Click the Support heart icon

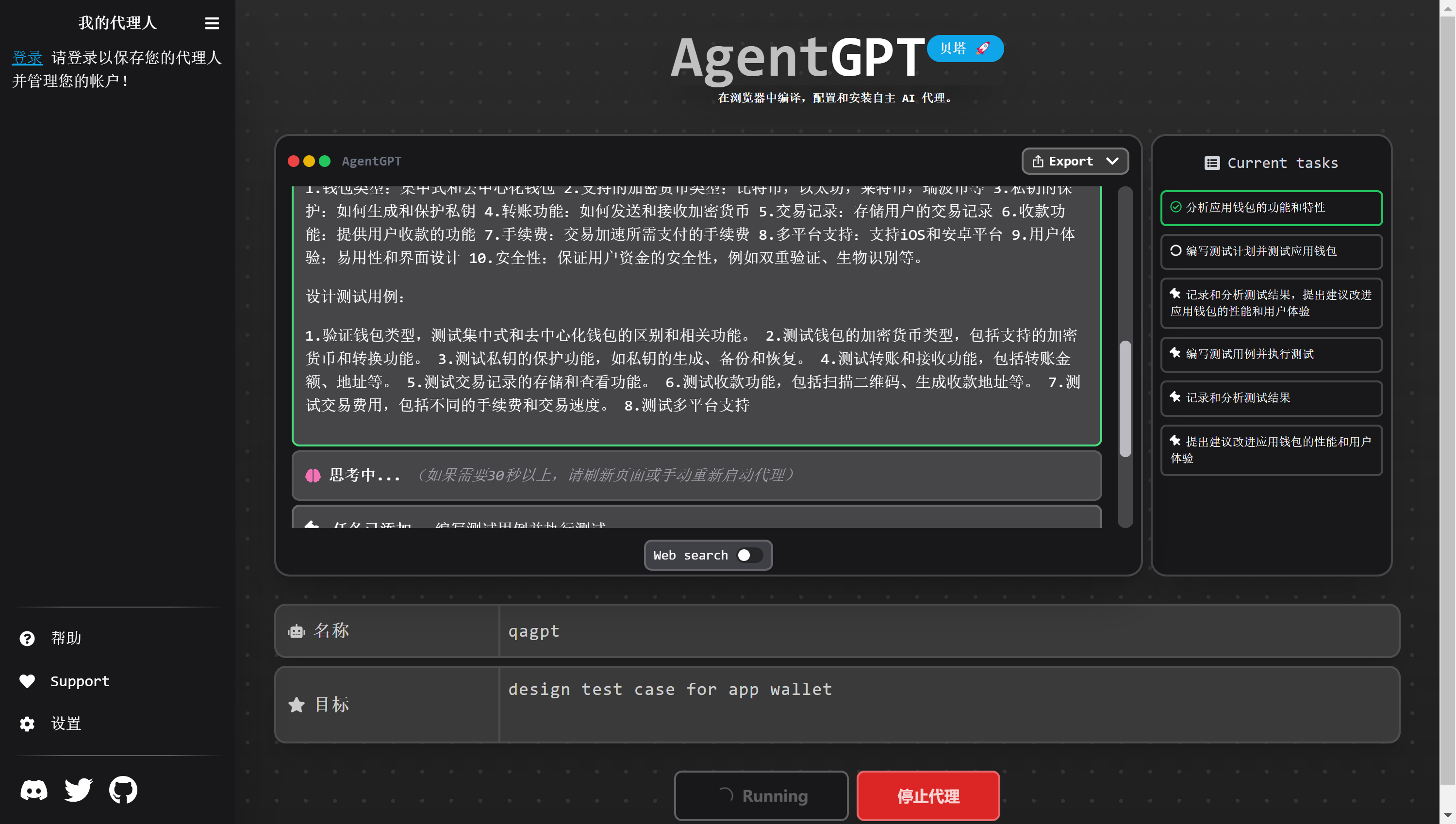(x=27, y=681)
